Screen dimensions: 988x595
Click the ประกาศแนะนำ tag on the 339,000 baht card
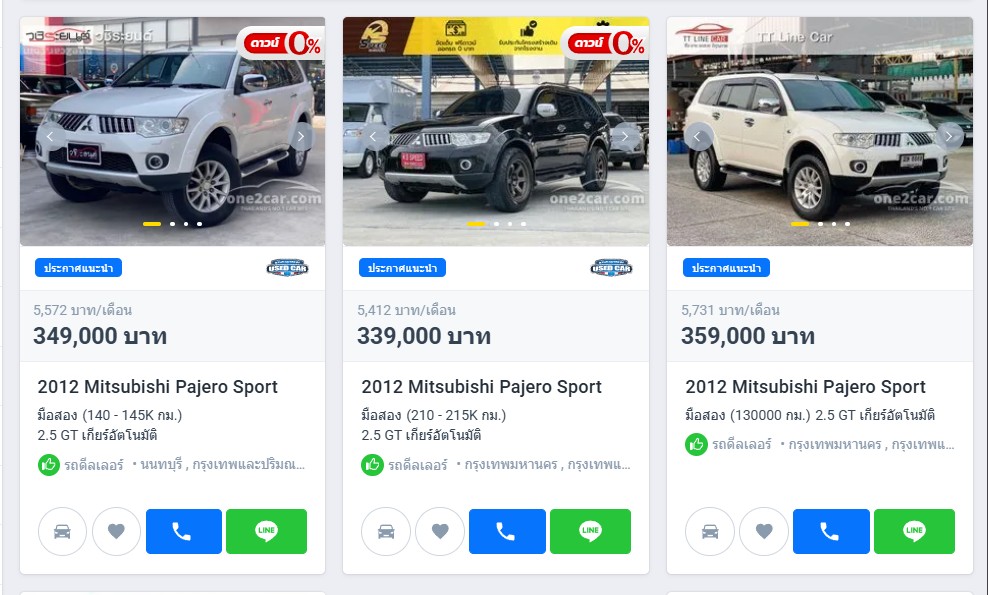click(402, 268)
